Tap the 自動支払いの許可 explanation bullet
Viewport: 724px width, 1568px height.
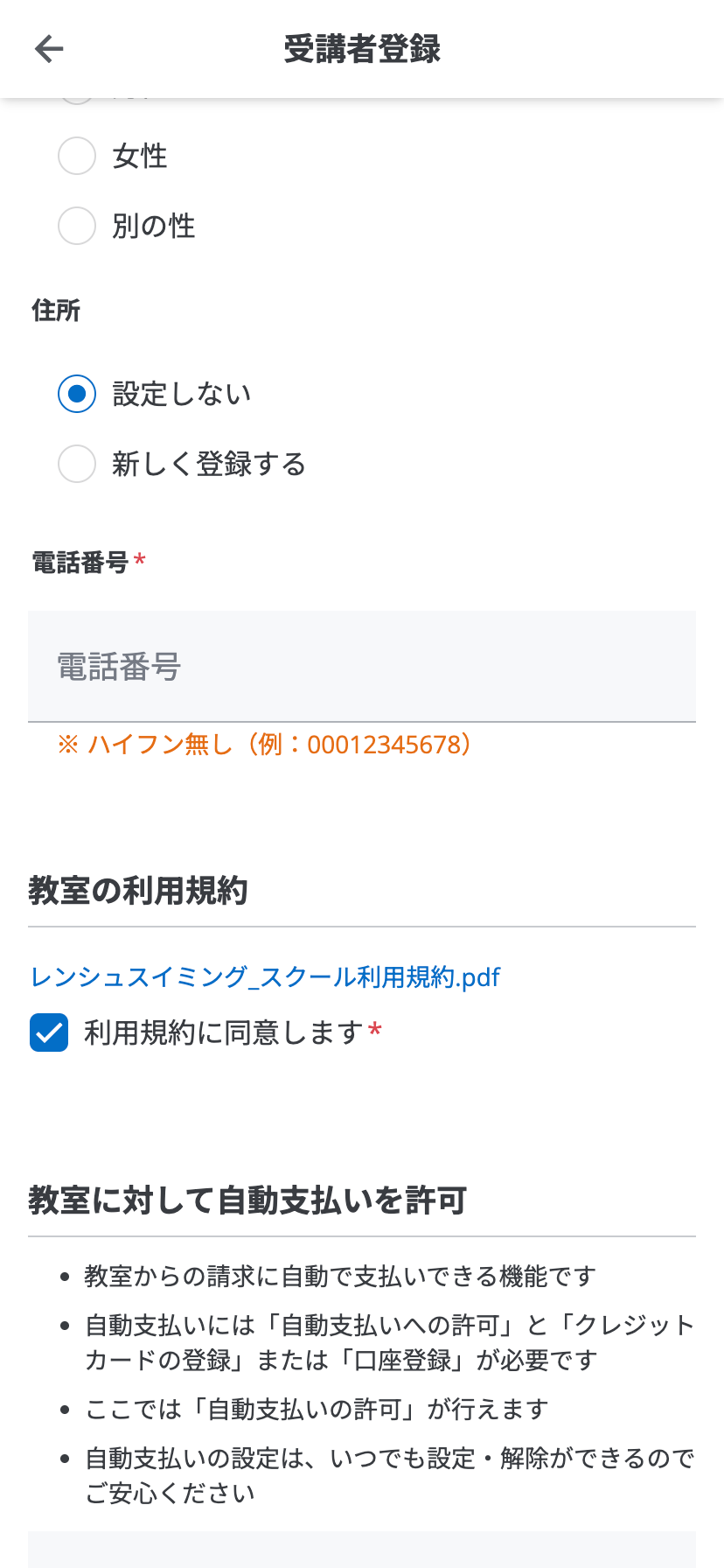(x=315, y=1409)
